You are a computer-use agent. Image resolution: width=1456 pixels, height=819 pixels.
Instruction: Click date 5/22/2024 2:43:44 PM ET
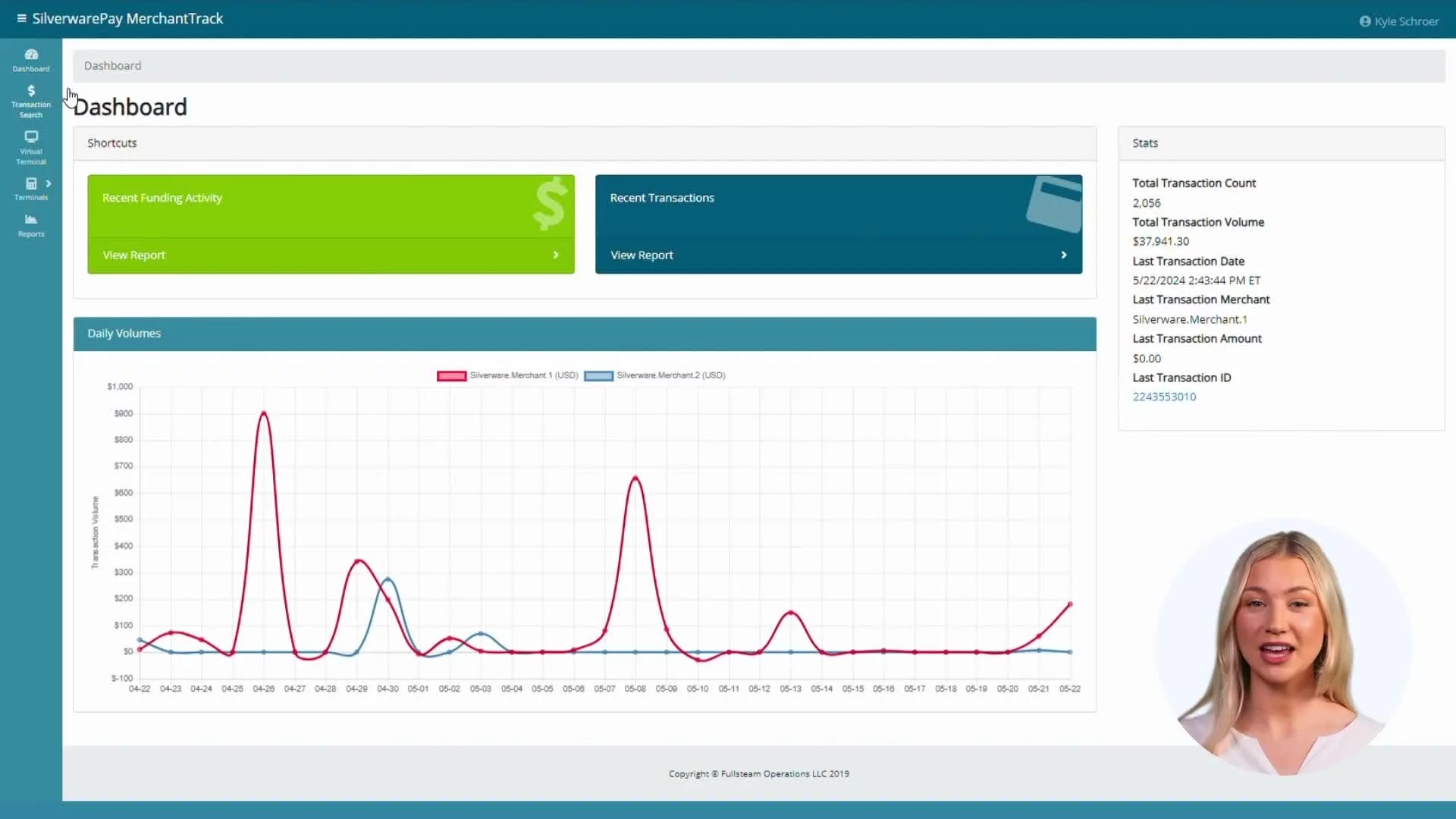click(1196, 281)
